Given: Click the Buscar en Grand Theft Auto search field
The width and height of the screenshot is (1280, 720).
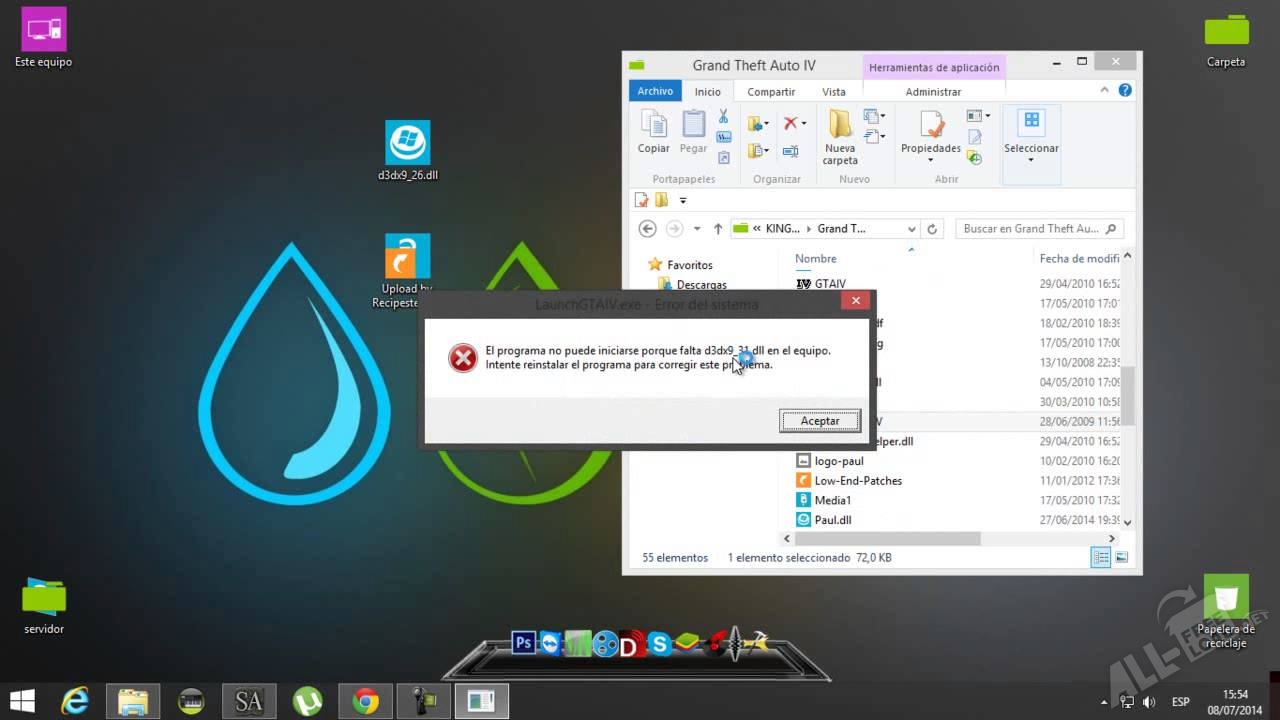Looking at the screenshot, I should [x=1030, y=229].
